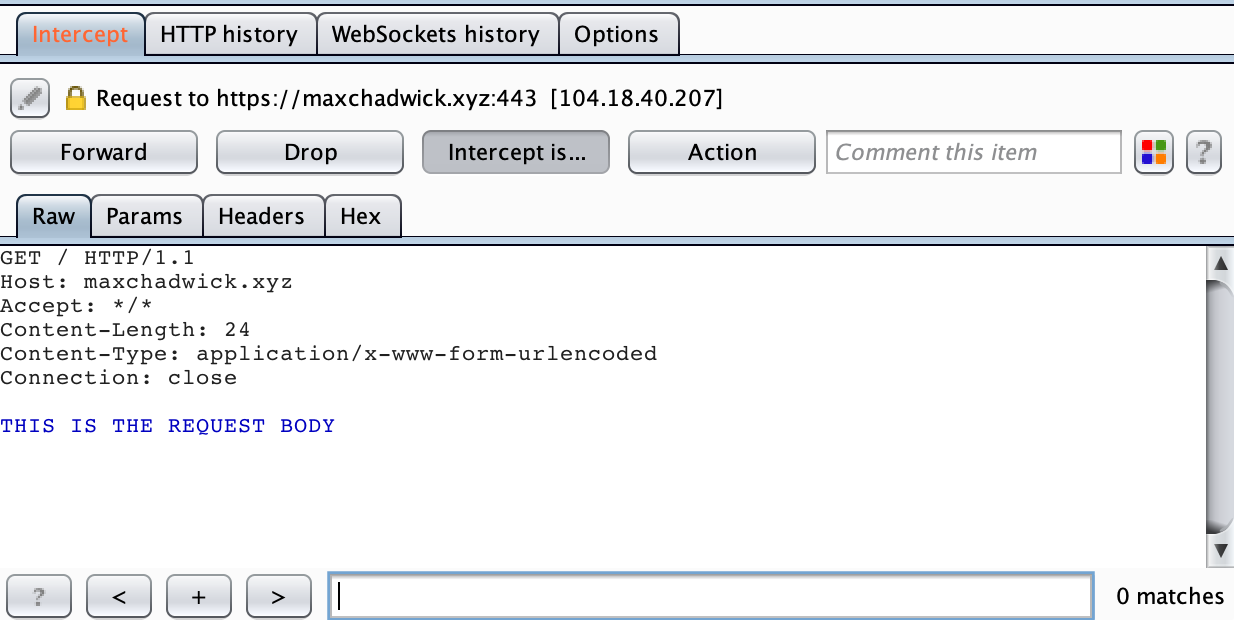Drop the intercepted request

pyautogui.click(x=310, y=152)
